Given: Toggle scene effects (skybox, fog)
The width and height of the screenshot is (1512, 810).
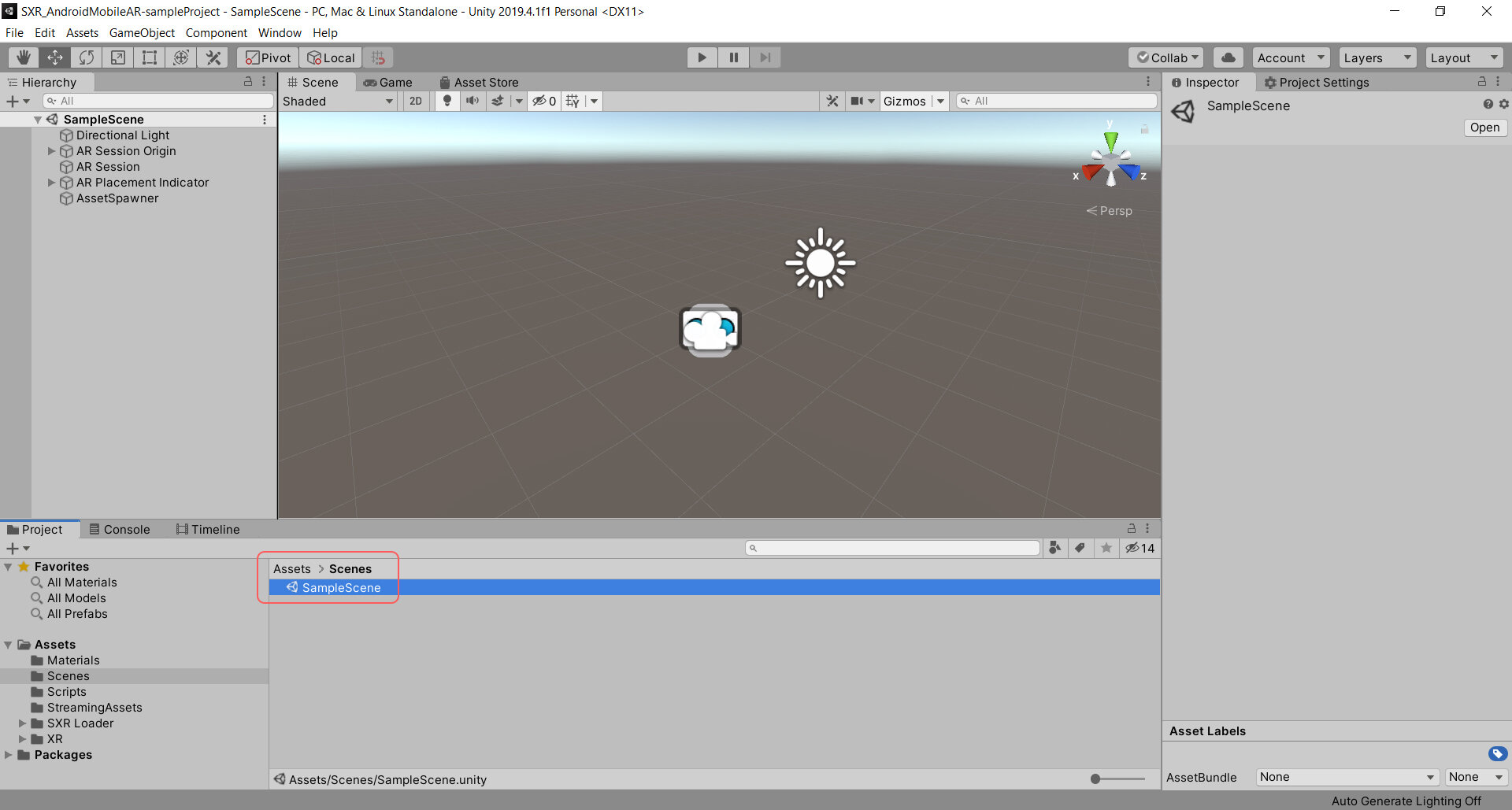Looking at the screenshot, I should click(498, 101).
